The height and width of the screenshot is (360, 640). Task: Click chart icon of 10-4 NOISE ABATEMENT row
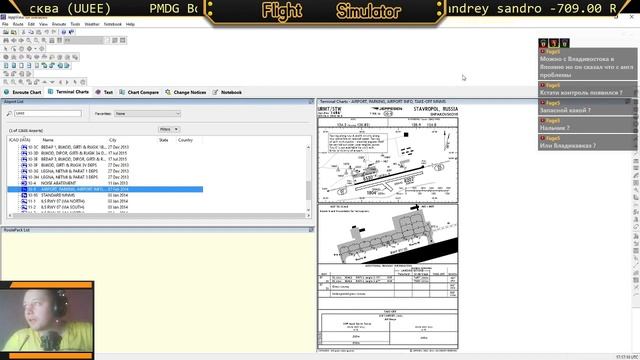coord(24,183)
